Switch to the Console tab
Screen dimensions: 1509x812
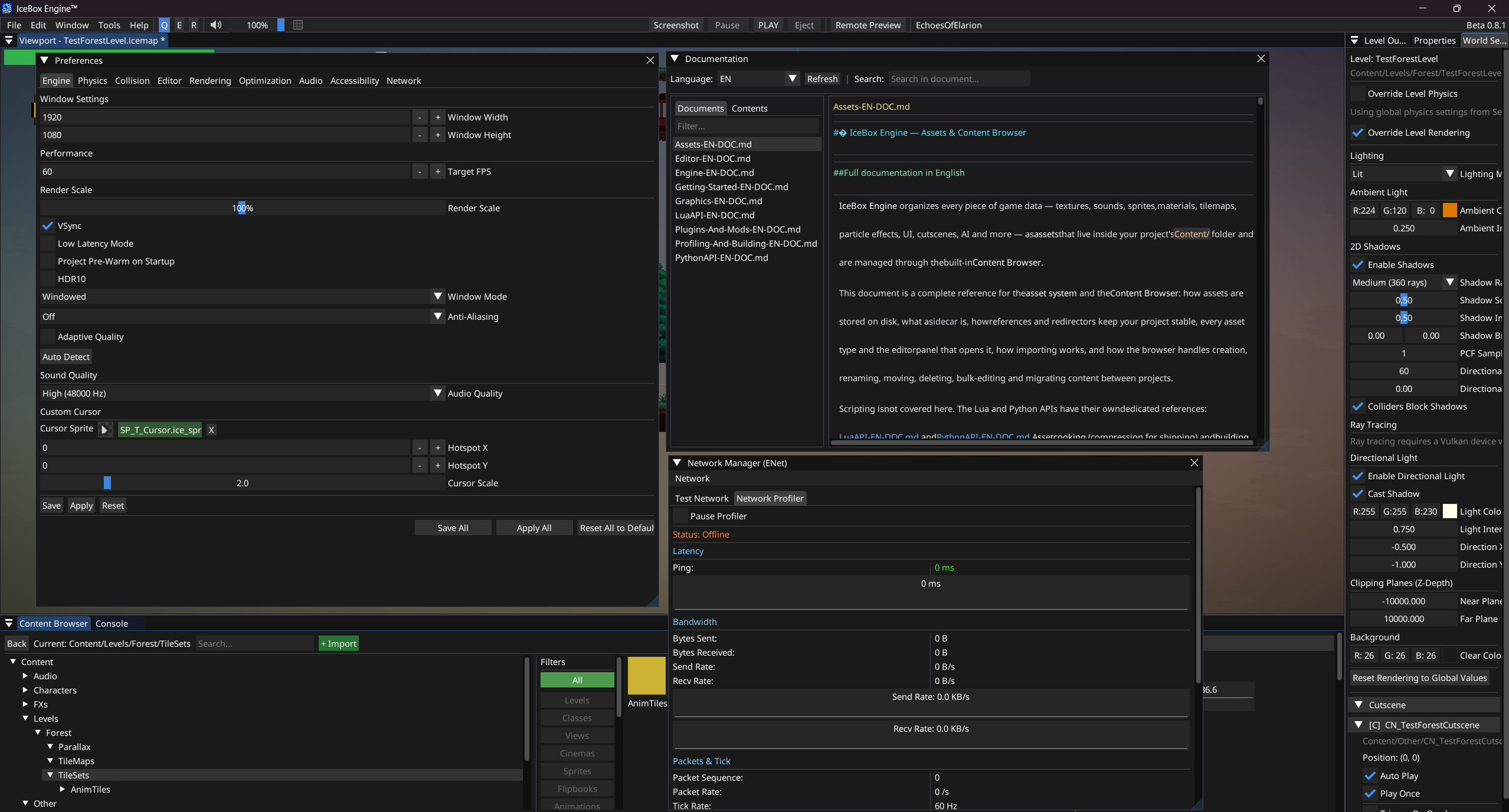pos(112,624)
